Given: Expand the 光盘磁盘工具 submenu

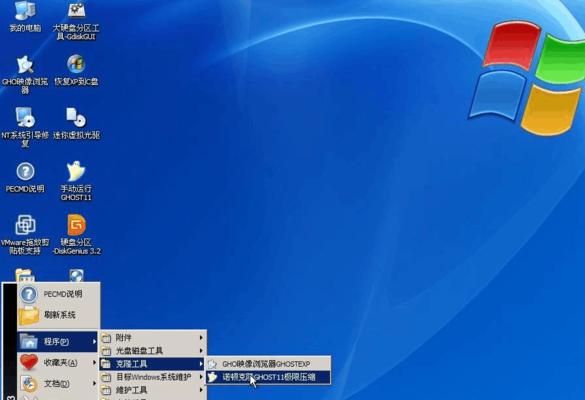Looking at the screenshot, I should point(153,351).
